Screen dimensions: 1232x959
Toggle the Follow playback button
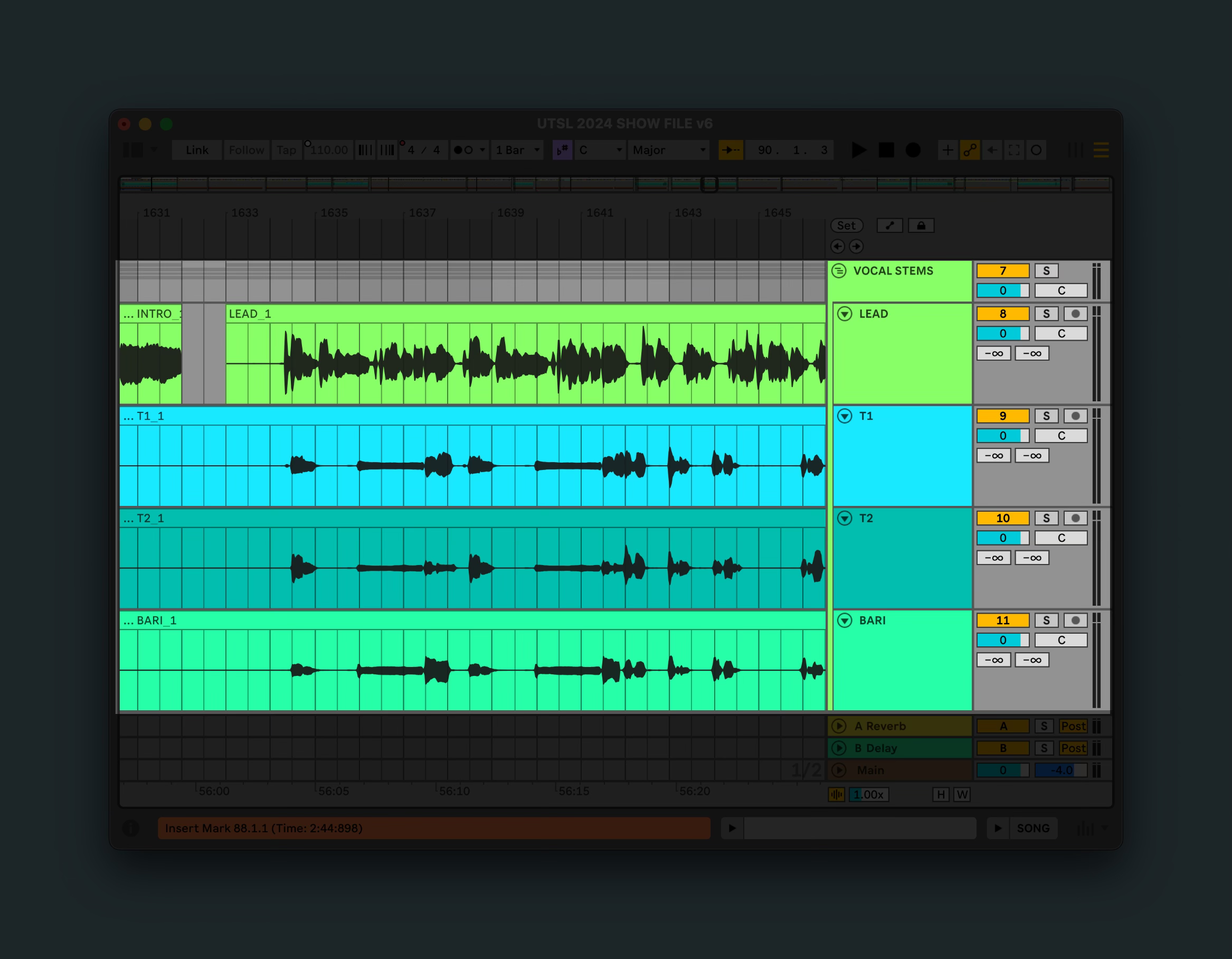[x=247, y=150]
